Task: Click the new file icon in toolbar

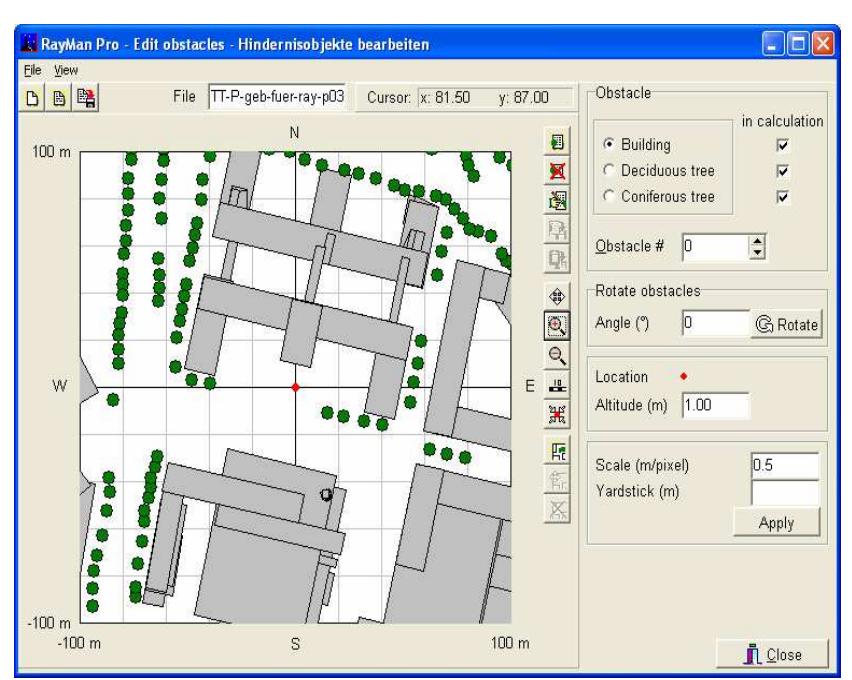Action: coord(32,98)
